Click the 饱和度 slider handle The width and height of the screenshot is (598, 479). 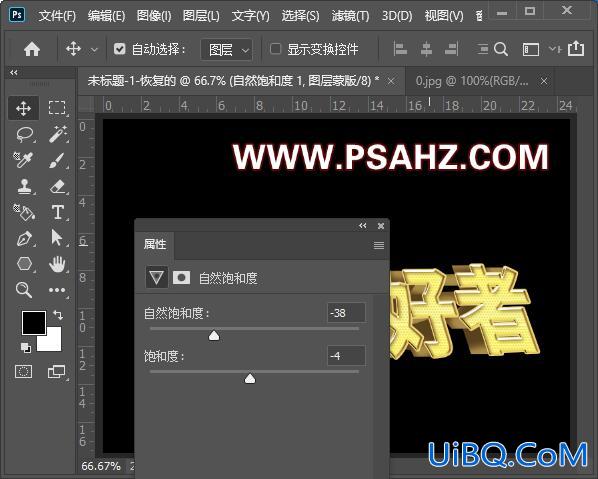coord(250,378)
